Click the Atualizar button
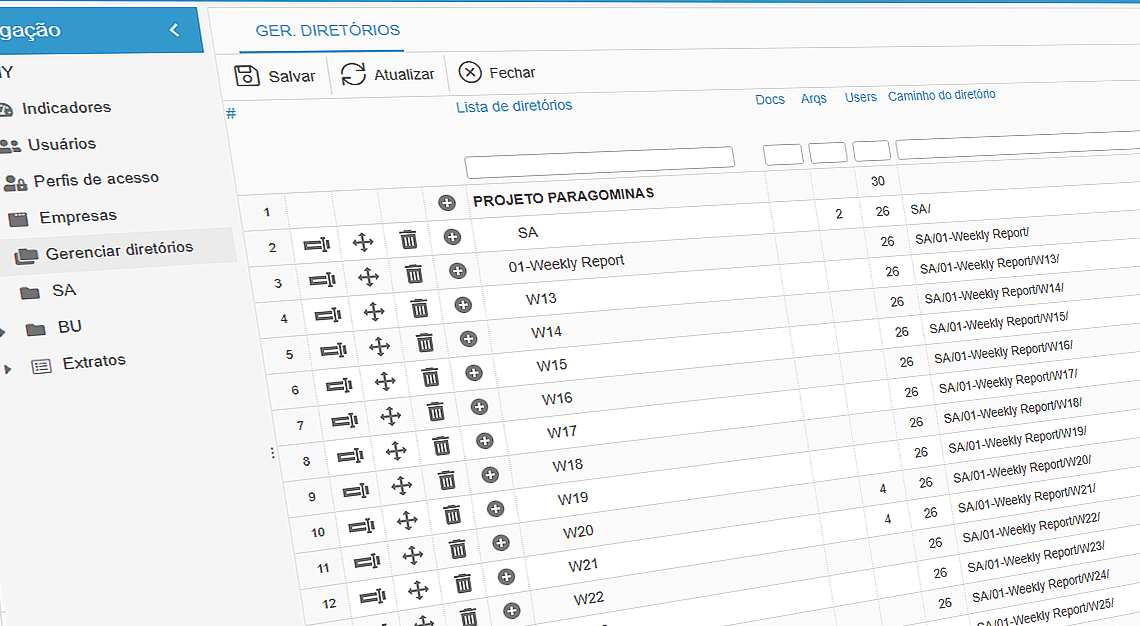 [x=389, y=73]
